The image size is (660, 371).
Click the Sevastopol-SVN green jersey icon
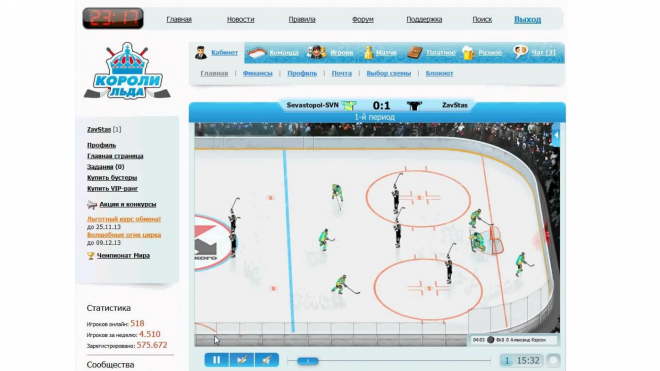pos(349,105)
